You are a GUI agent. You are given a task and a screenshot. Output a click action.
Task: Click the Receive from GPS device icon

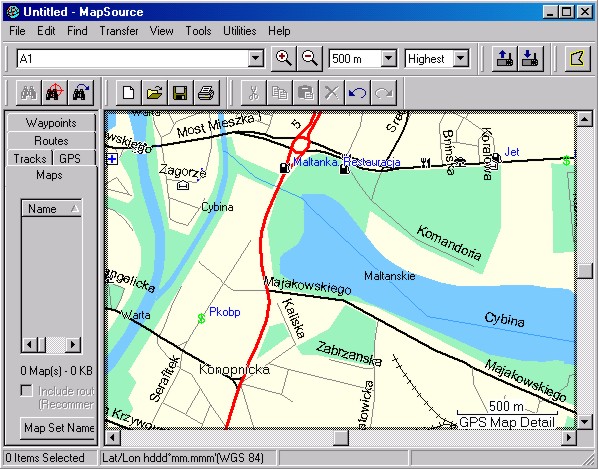point(530,59)
